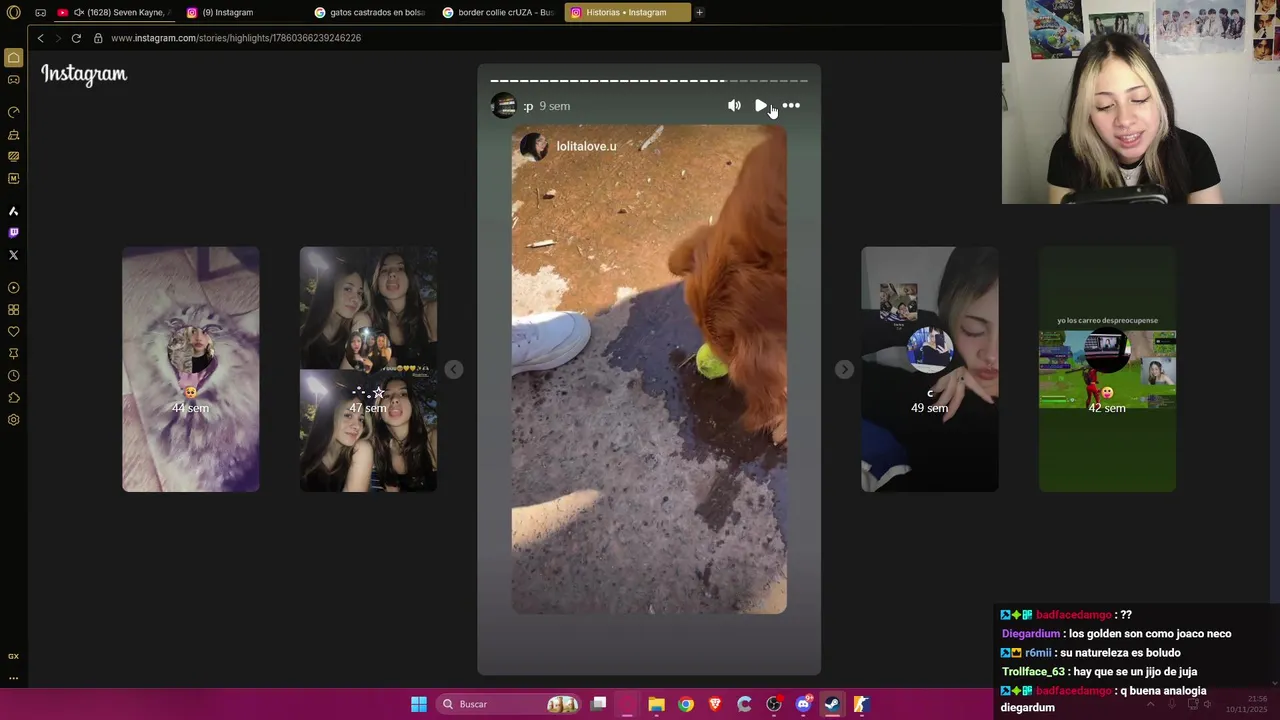Open Steam from the taskbar
The height and width of the screenshot is (720, 1280).
click(x=831, y=704)
